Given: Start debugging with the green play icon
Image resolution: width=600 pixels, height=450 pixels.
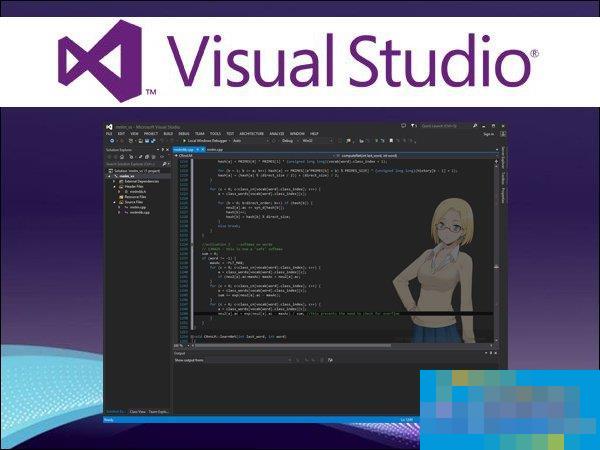Looking at the screenshot, I should click(184, 141).
